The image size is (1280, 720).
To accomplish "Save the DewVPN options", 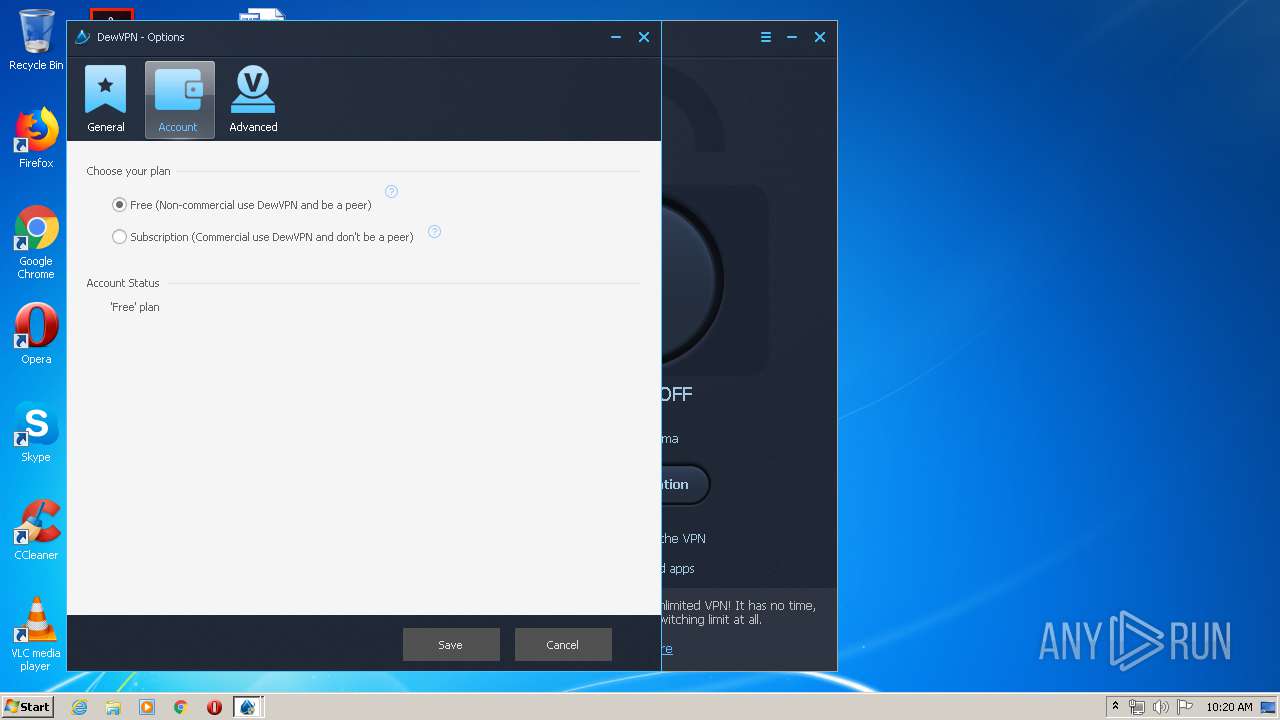I will click(451, 645).
